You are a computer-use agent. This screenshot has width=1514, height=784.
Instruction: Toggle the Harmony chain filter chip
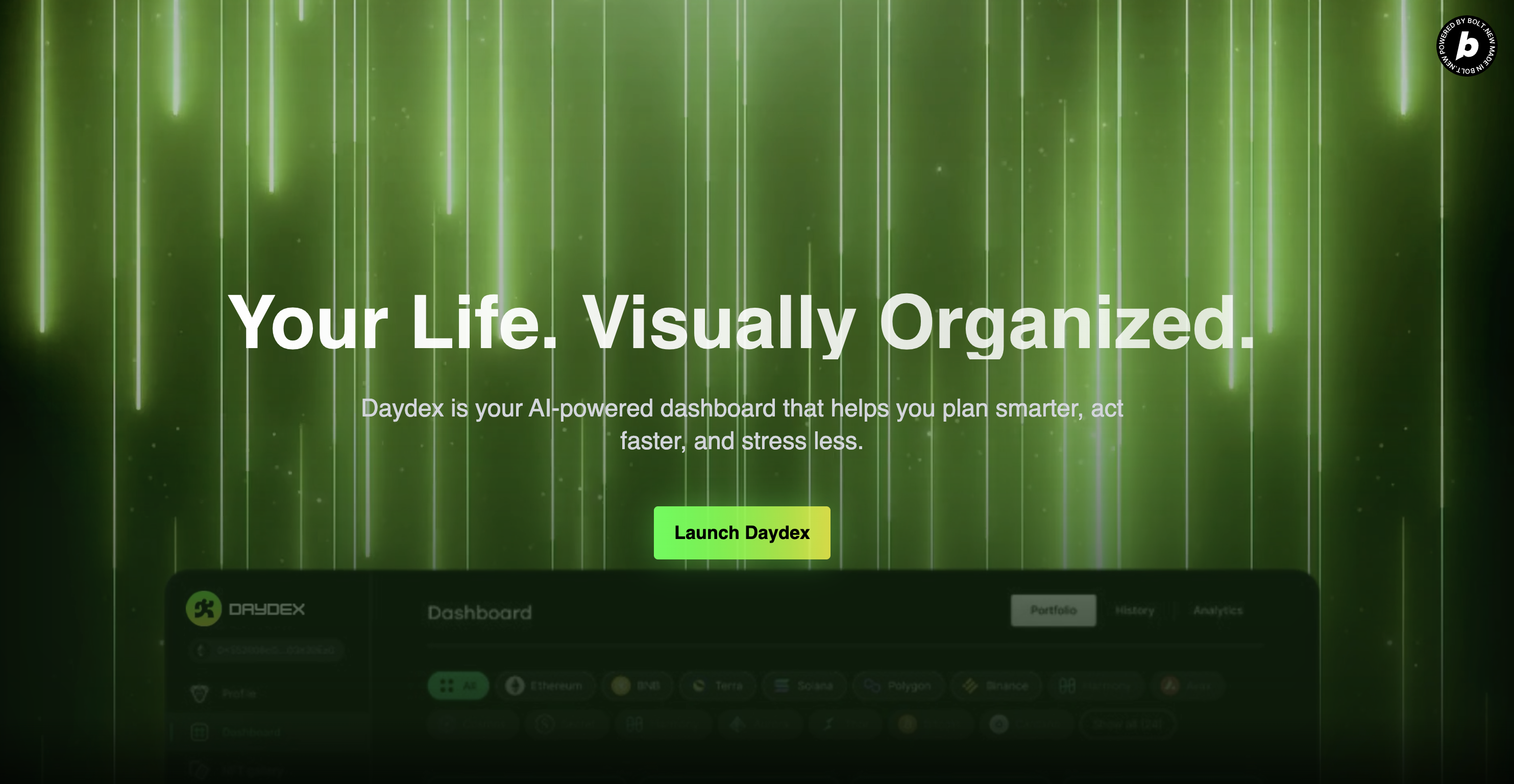(1096, 686)
